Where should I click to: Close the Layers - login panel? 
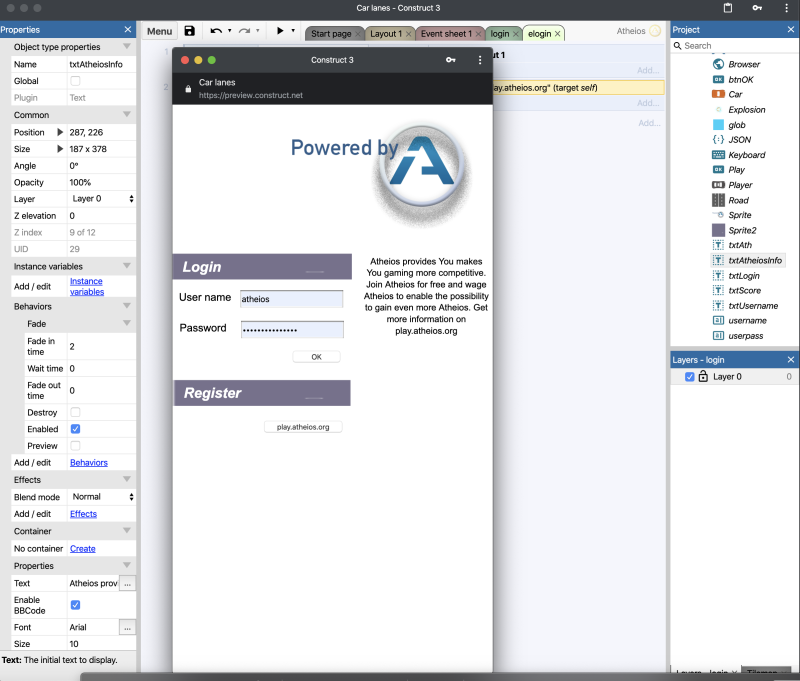point(791,360)
